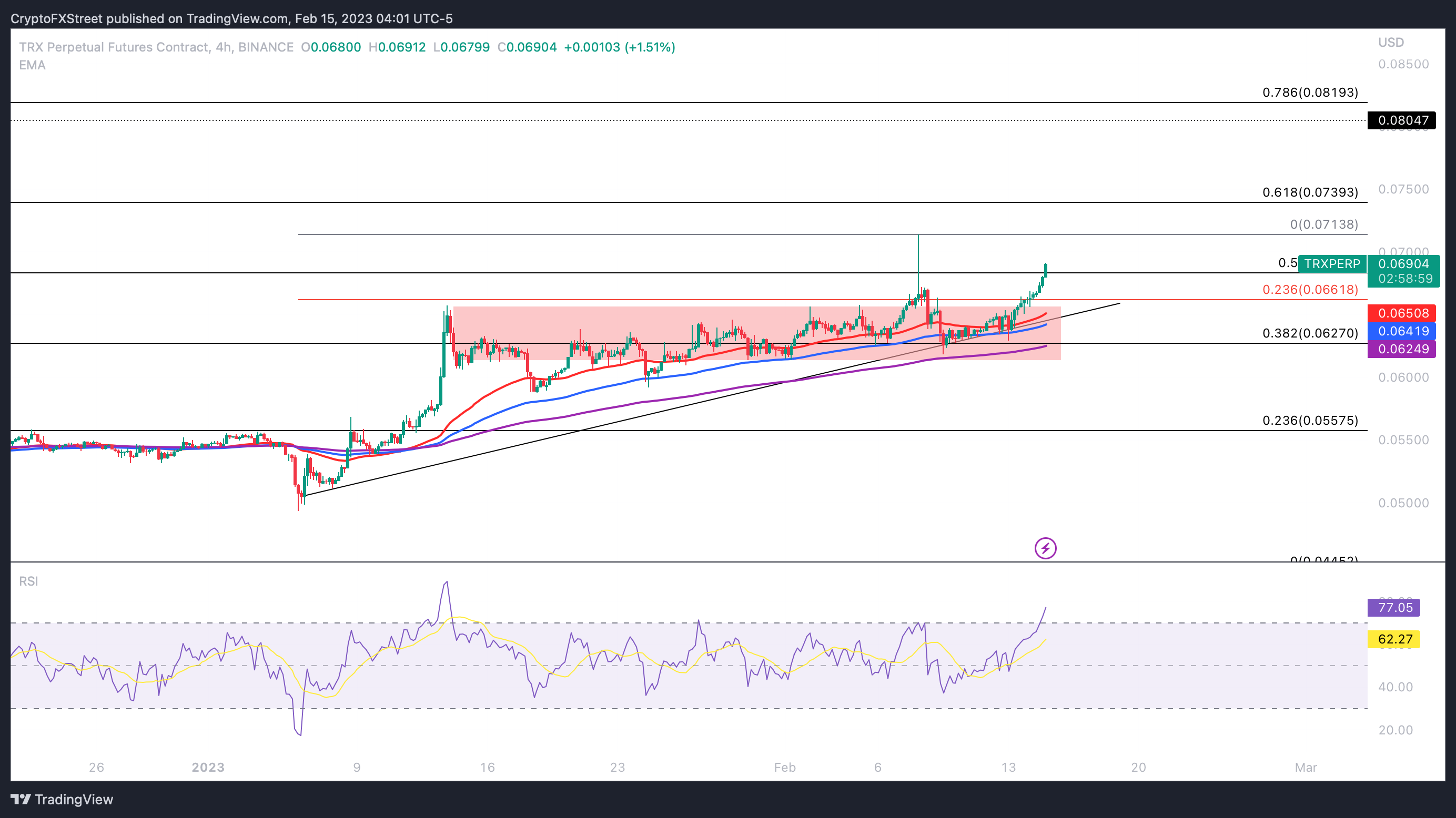Click the 0.05500 price axis tick
The height and width of the screenshot is (818, 1456).
1403,440
